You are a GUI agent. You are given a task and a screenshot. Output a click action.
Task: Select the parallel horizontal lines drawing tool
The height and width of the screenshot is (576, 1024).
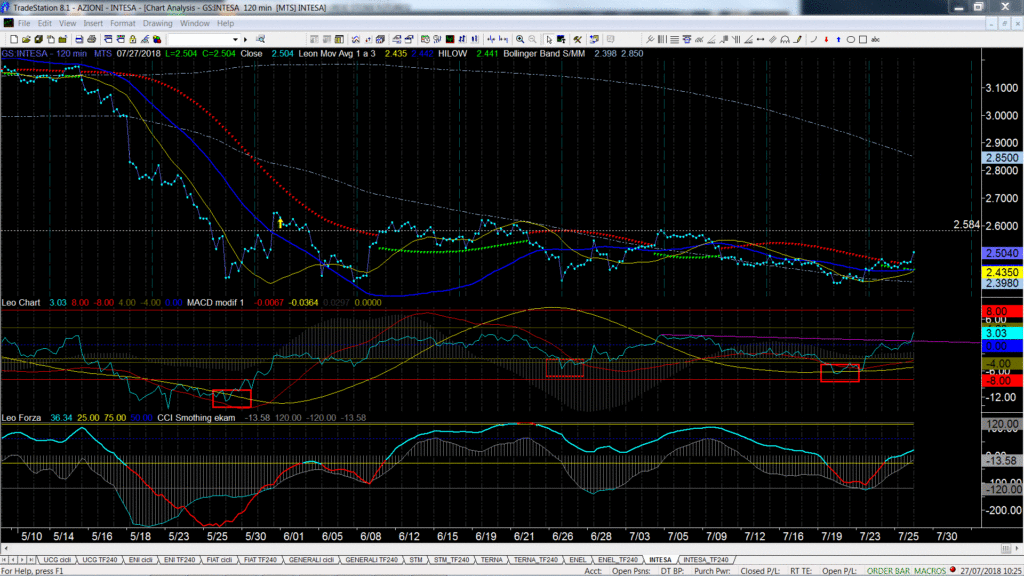click(x=674, y=40)
